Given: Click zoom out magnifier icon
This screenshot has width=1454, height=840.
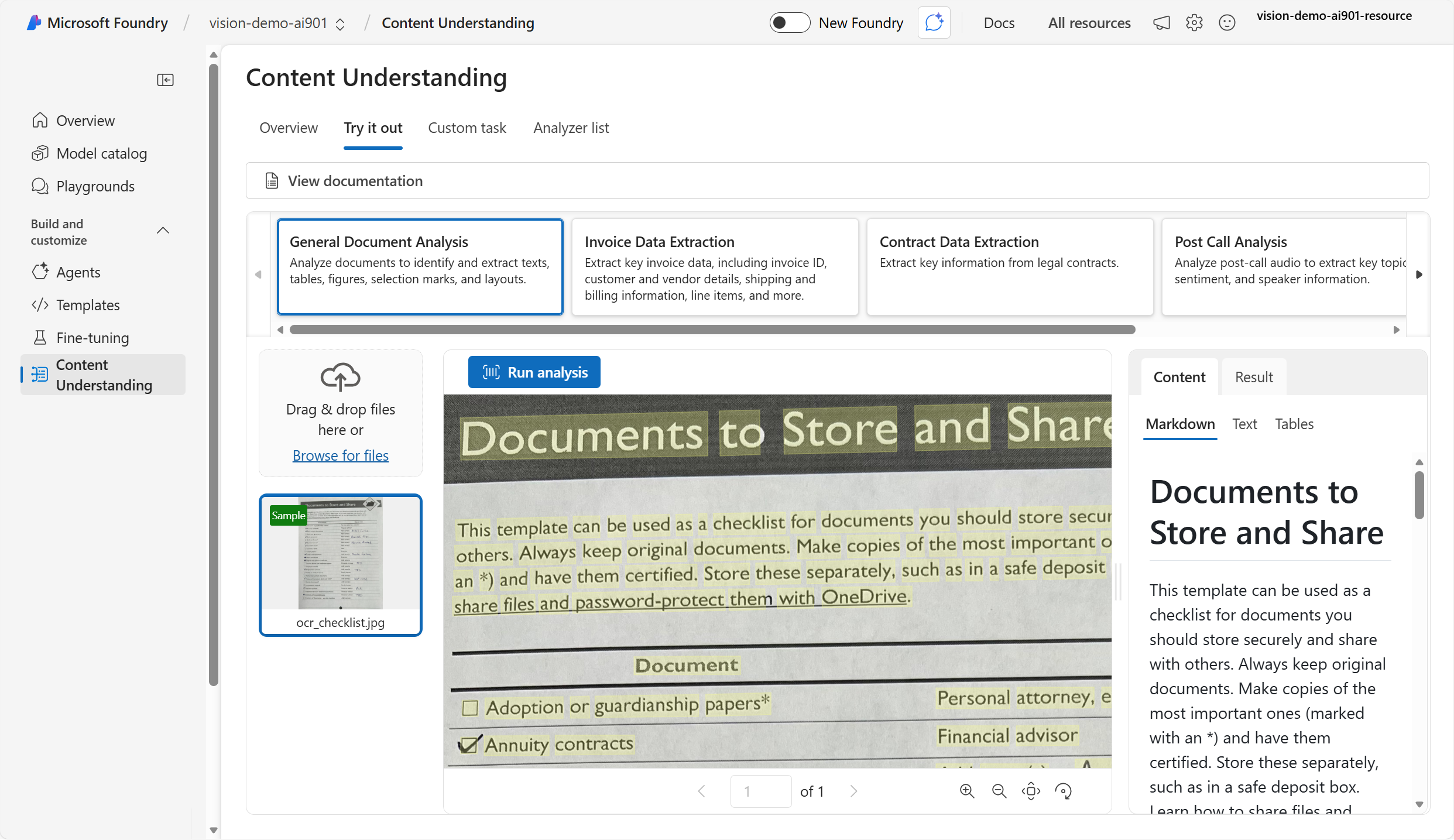Looking at the screenshot, I should pos(999,791).
